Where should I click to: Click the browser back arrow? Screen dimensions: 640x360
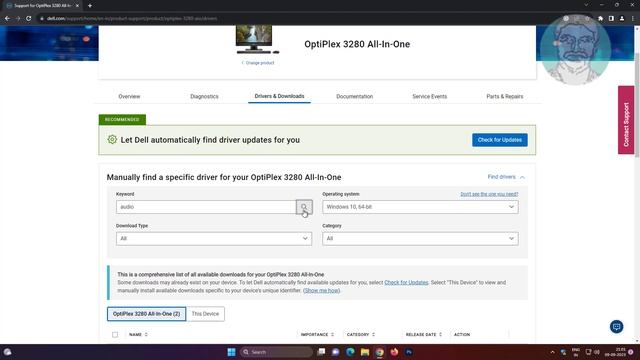click(7, 18)
